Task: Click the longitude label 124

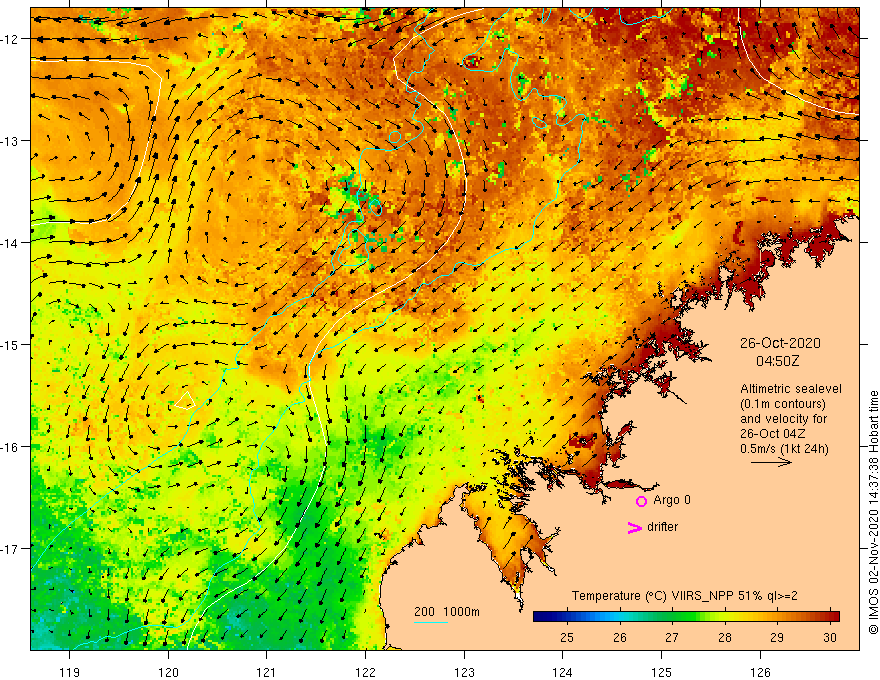Action: pos(563,672)
